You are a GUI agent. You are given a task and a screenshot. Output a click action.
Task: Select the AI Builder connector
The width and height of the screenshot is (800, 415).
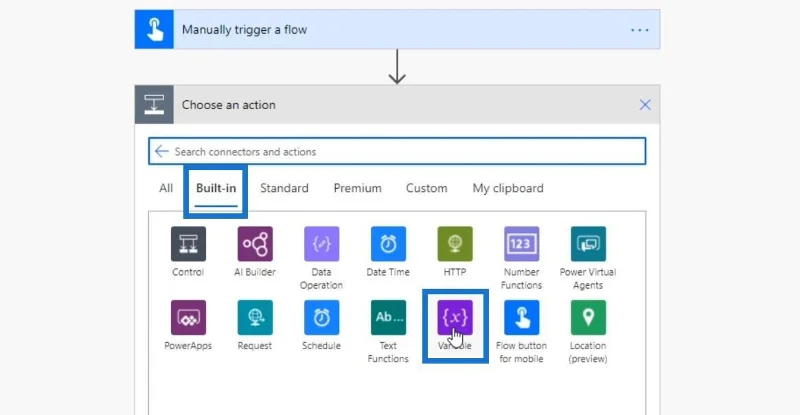click(255, 244)
